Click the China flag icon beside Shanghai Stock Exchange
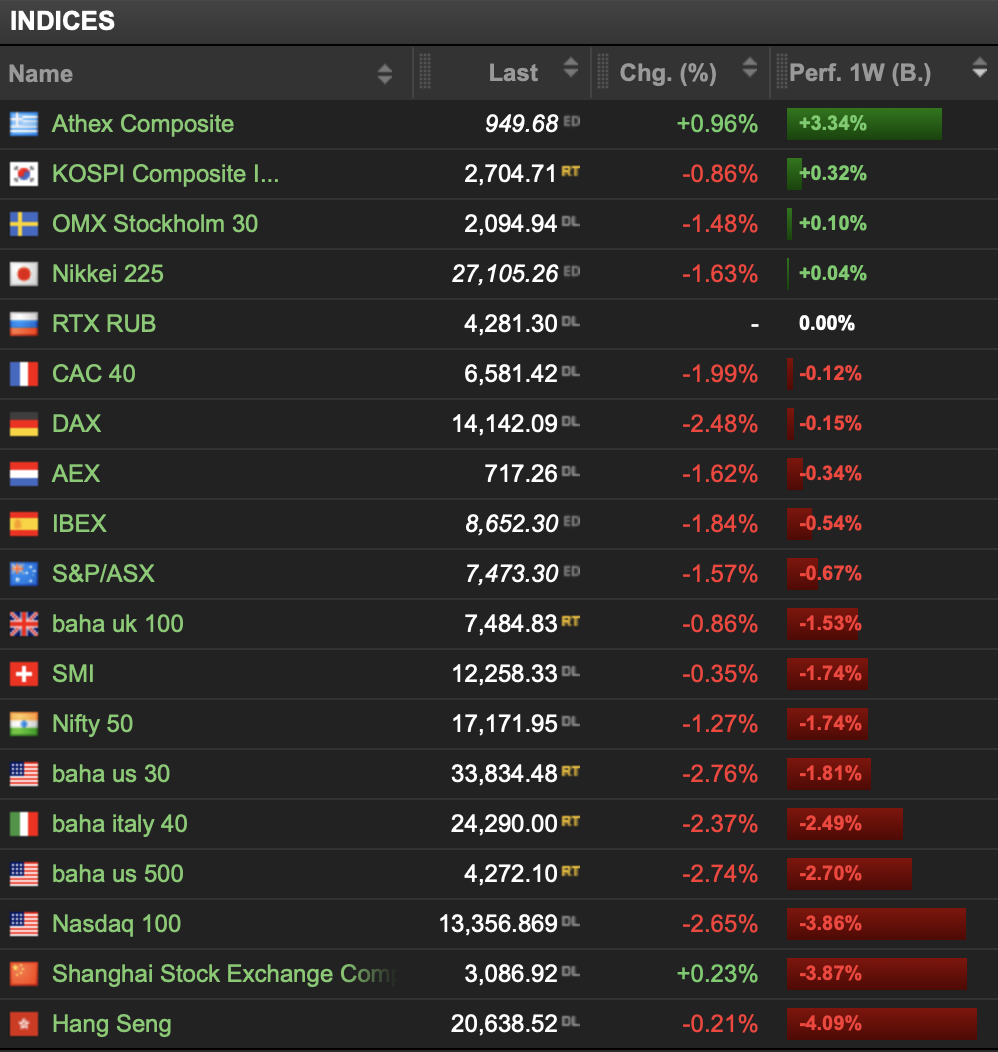998x1052 pixels. [x=23, y=974]
